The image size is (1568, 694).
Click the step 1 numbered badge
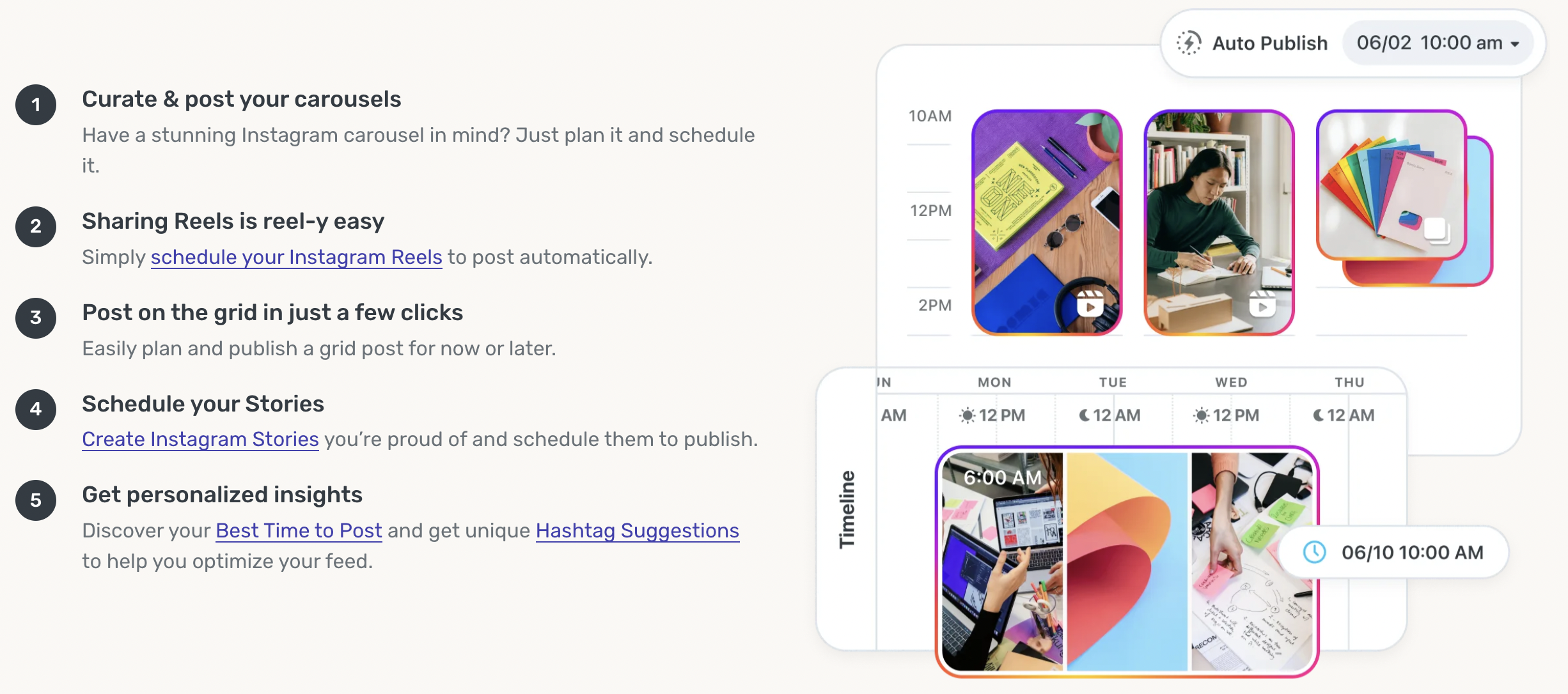(36, 107)
